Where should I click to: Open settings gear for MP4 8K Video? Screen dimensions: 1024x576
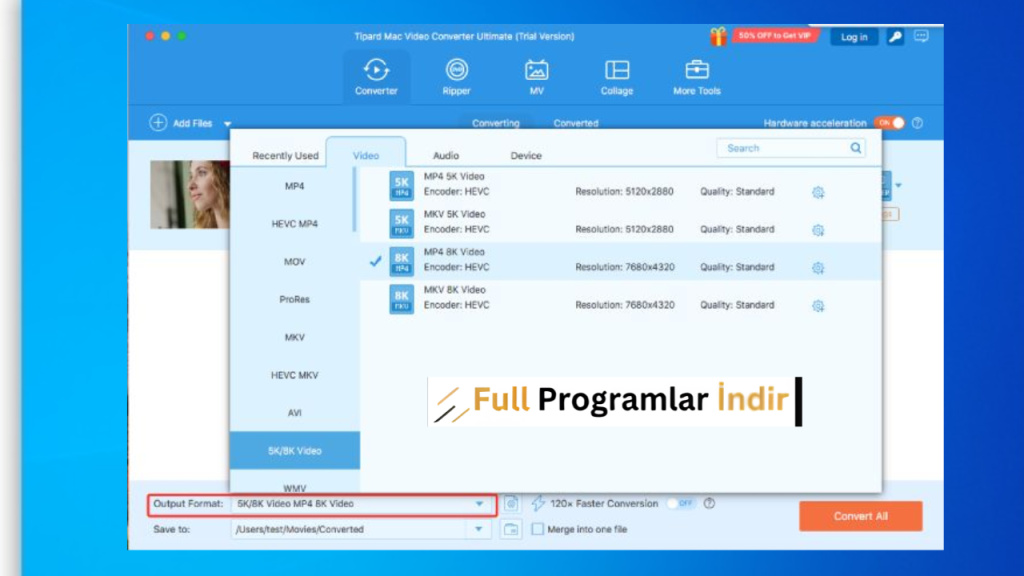pos(818,268)
